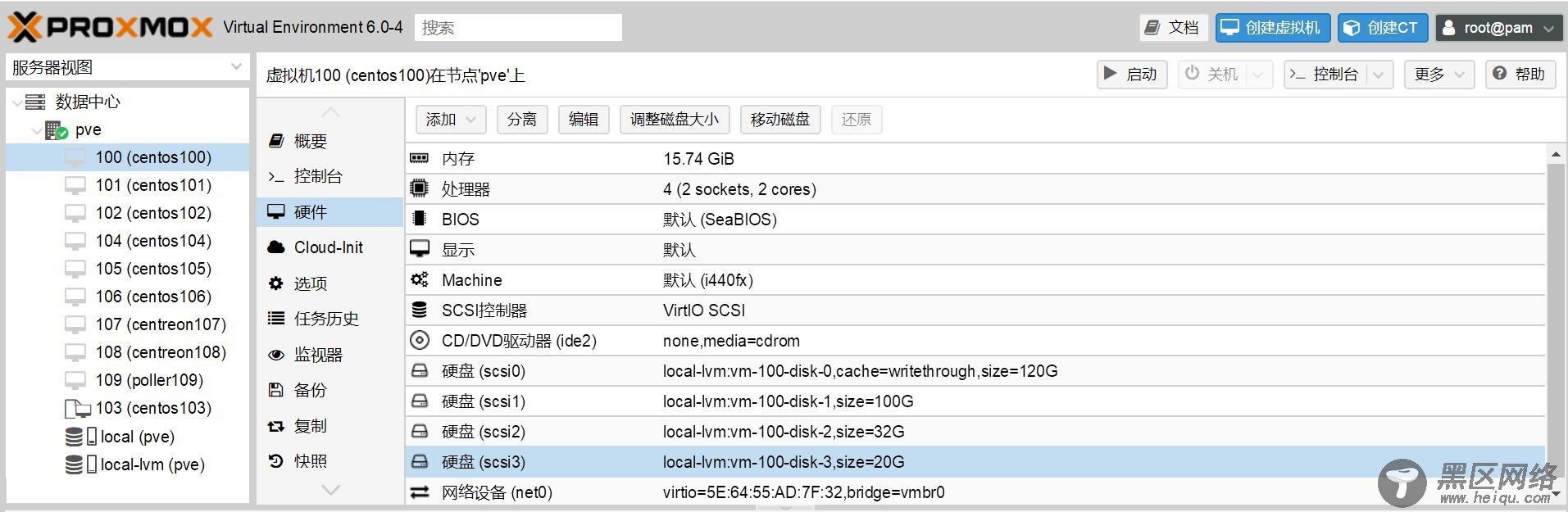Open the Cloud-Init tab

(330, 247)
